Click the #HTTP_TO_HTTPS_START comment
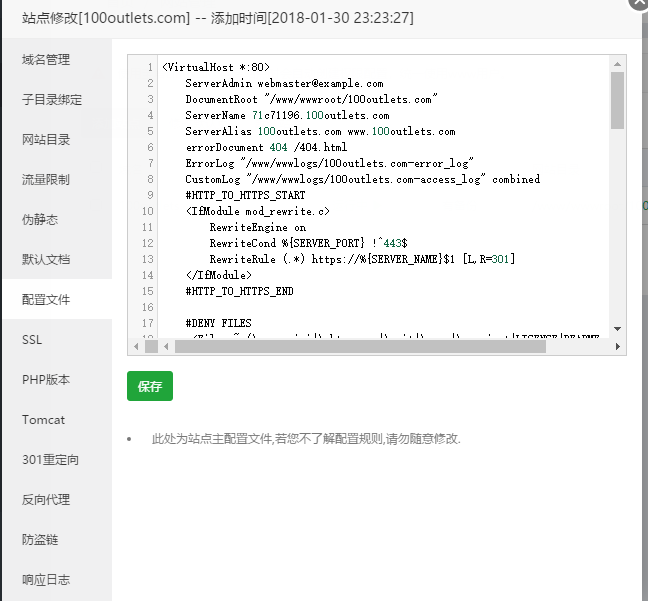This screenshot has width=648, height=601. 245,196
